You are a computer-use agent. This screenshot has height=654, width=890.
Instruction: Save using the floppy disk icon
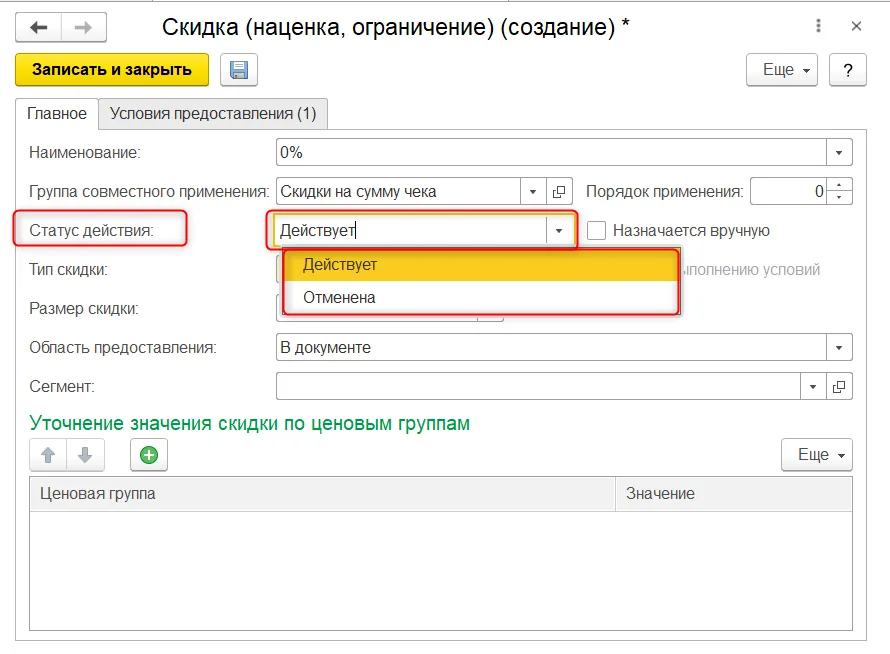[239, 70]
